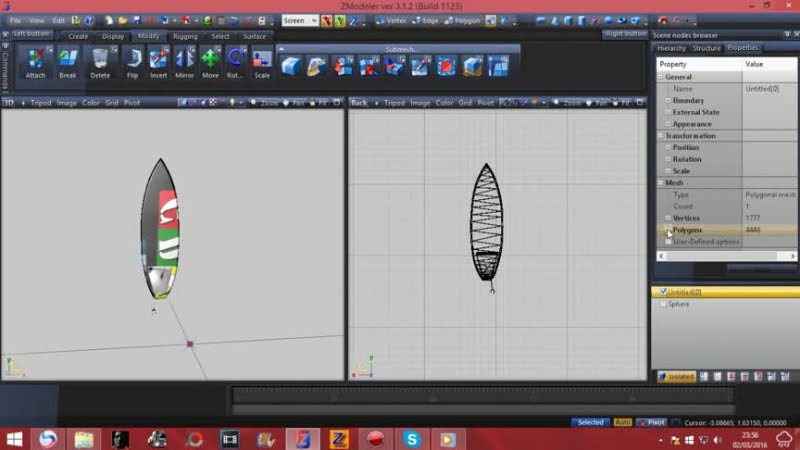Click the open folder icon in toolbar
The image size is (800, 450).
pos(123,20)
